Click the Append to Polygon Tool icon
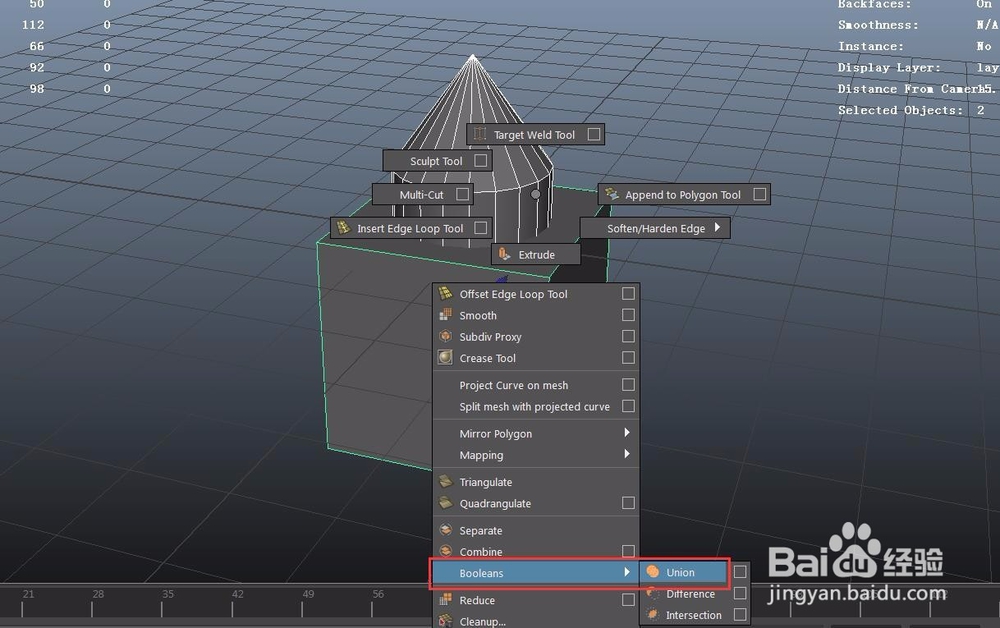This screenshot has height=628, width=1000. point(612,194)
